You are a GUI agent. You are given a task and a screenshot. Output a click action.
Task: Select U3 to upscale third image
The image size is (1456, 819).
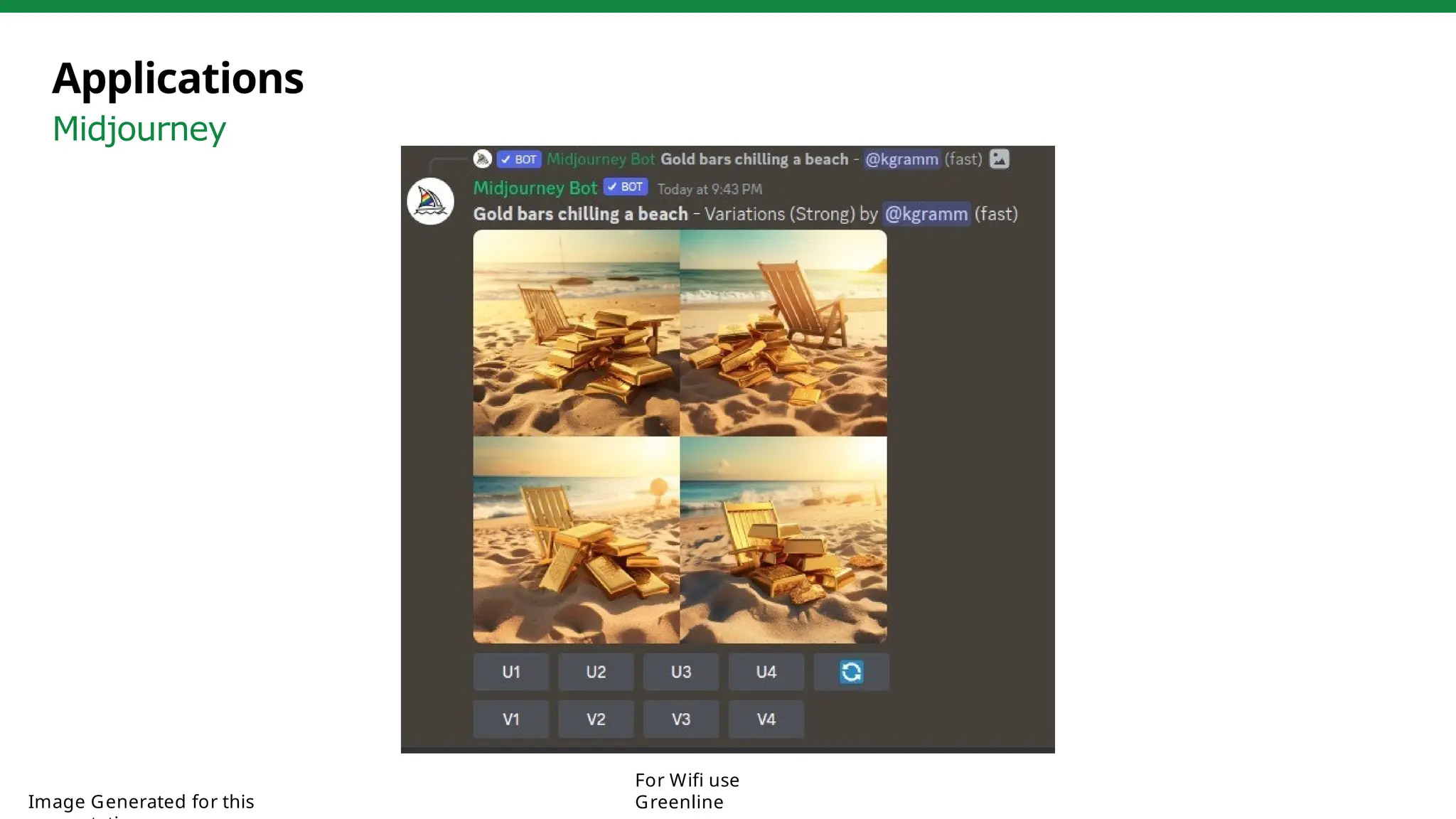point(680,672)
